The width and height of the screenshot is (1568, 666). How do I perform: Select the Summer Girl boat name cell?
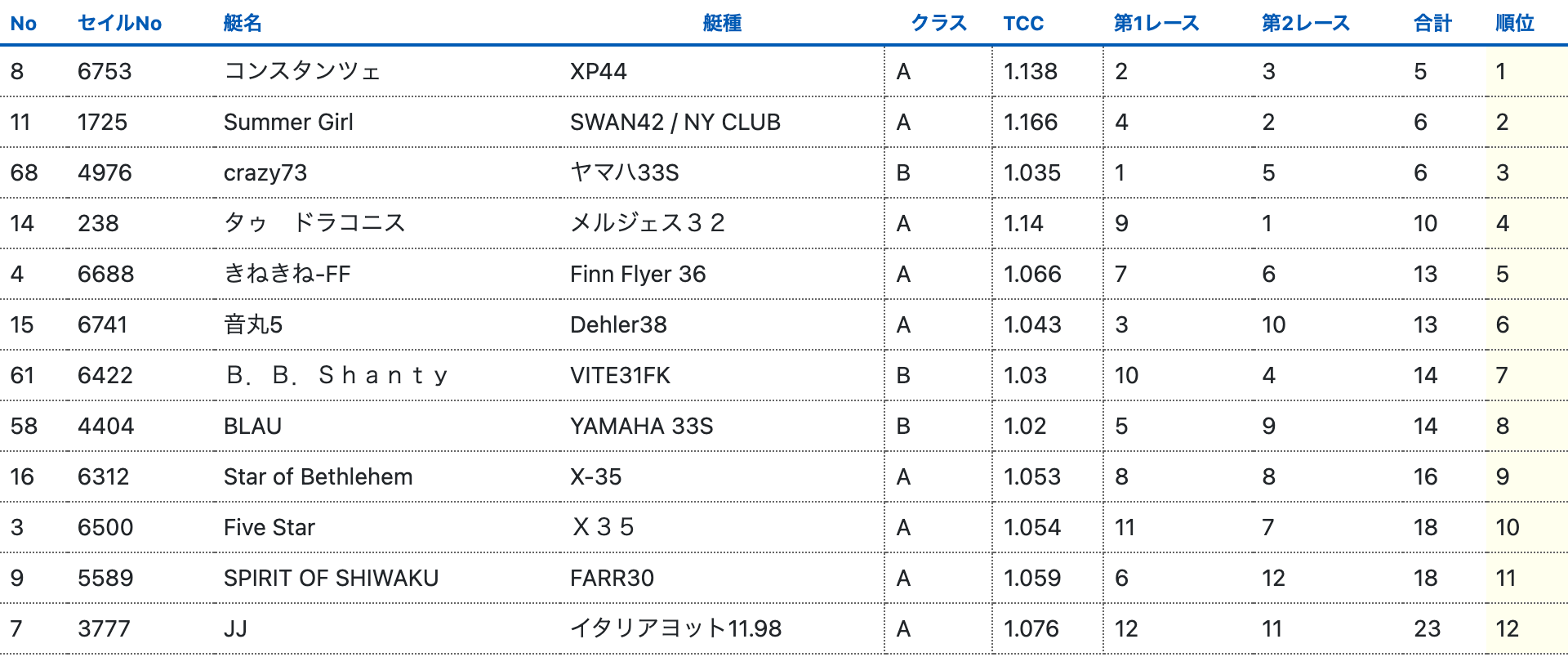click(x=288, y=122)
